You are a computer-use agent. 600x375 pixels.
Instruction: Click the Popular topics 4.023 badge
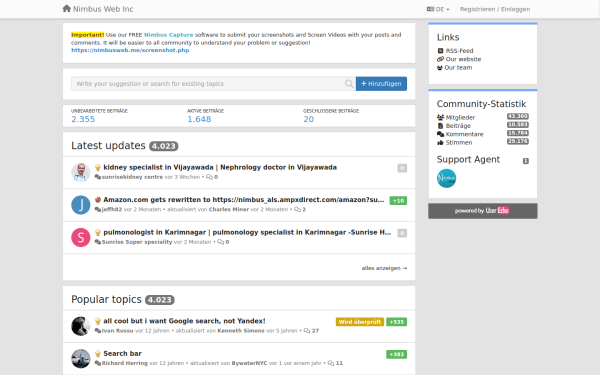(160, 300)
